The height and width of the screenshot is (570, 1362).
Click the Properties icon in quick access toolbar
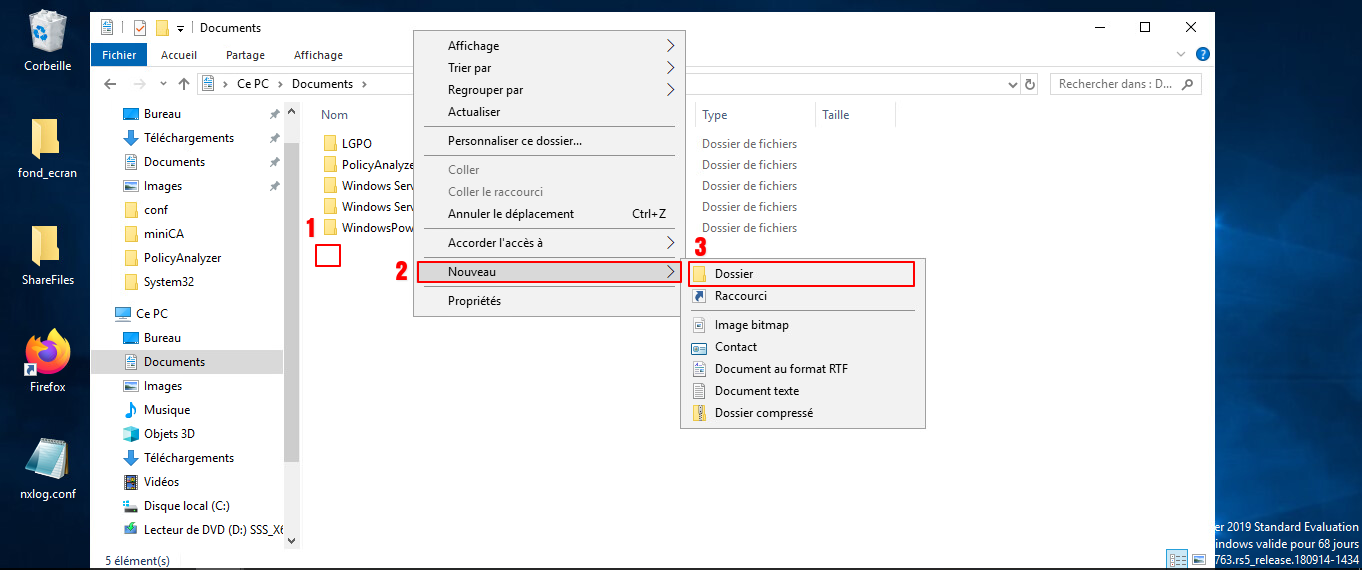[140, 28]
